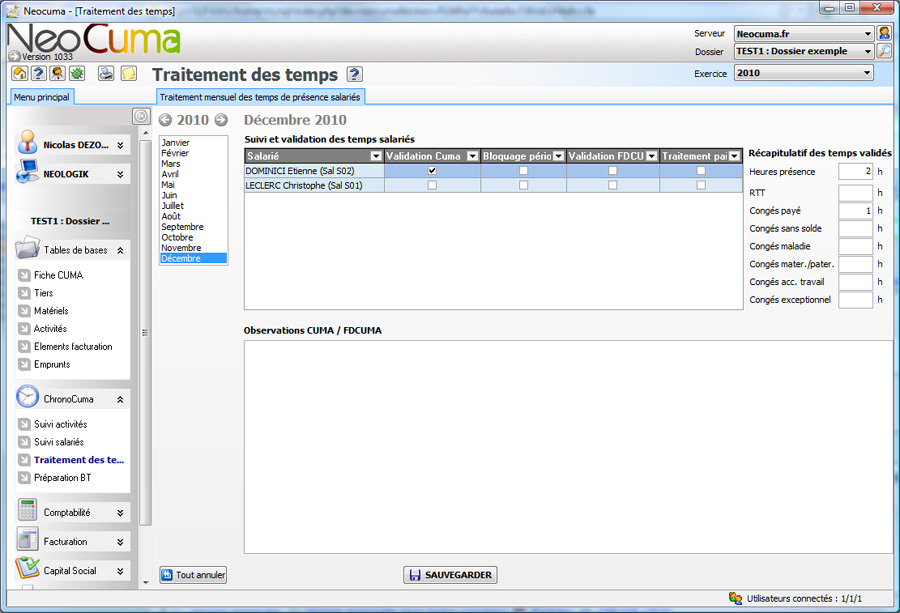Click the version arrow icon under the logo
Image resolution: width=900 pixels, height=613 pixels.
[14, 56]
